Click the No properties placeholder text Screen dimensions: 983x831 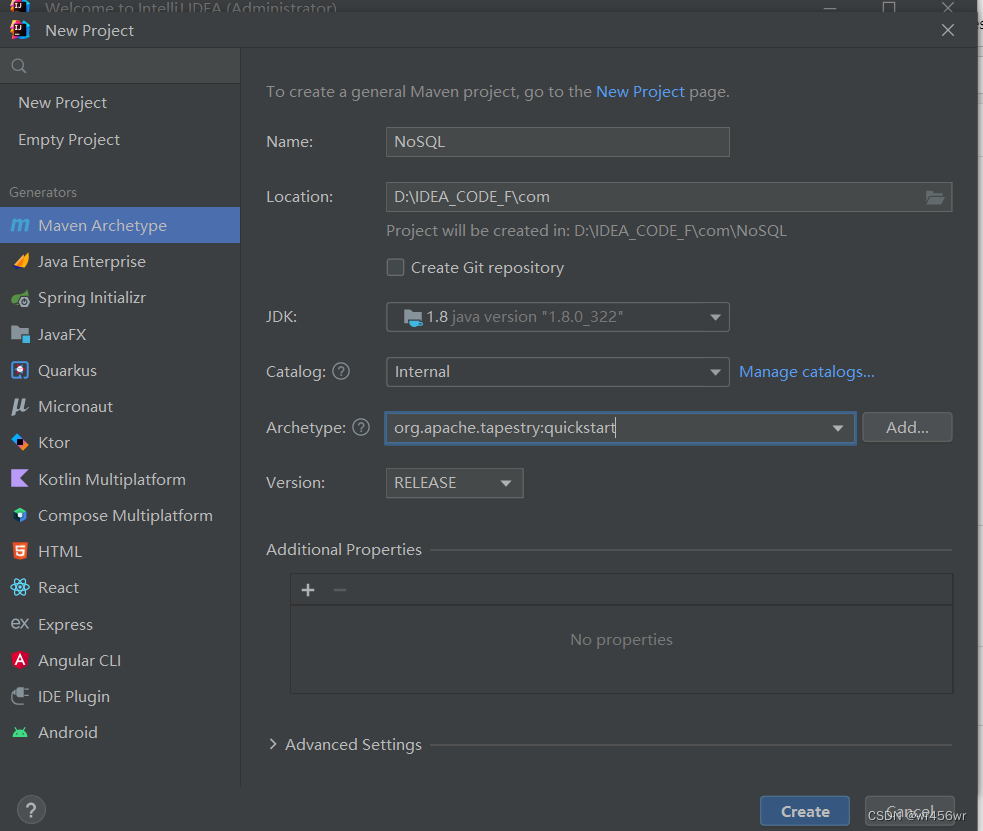621,640
